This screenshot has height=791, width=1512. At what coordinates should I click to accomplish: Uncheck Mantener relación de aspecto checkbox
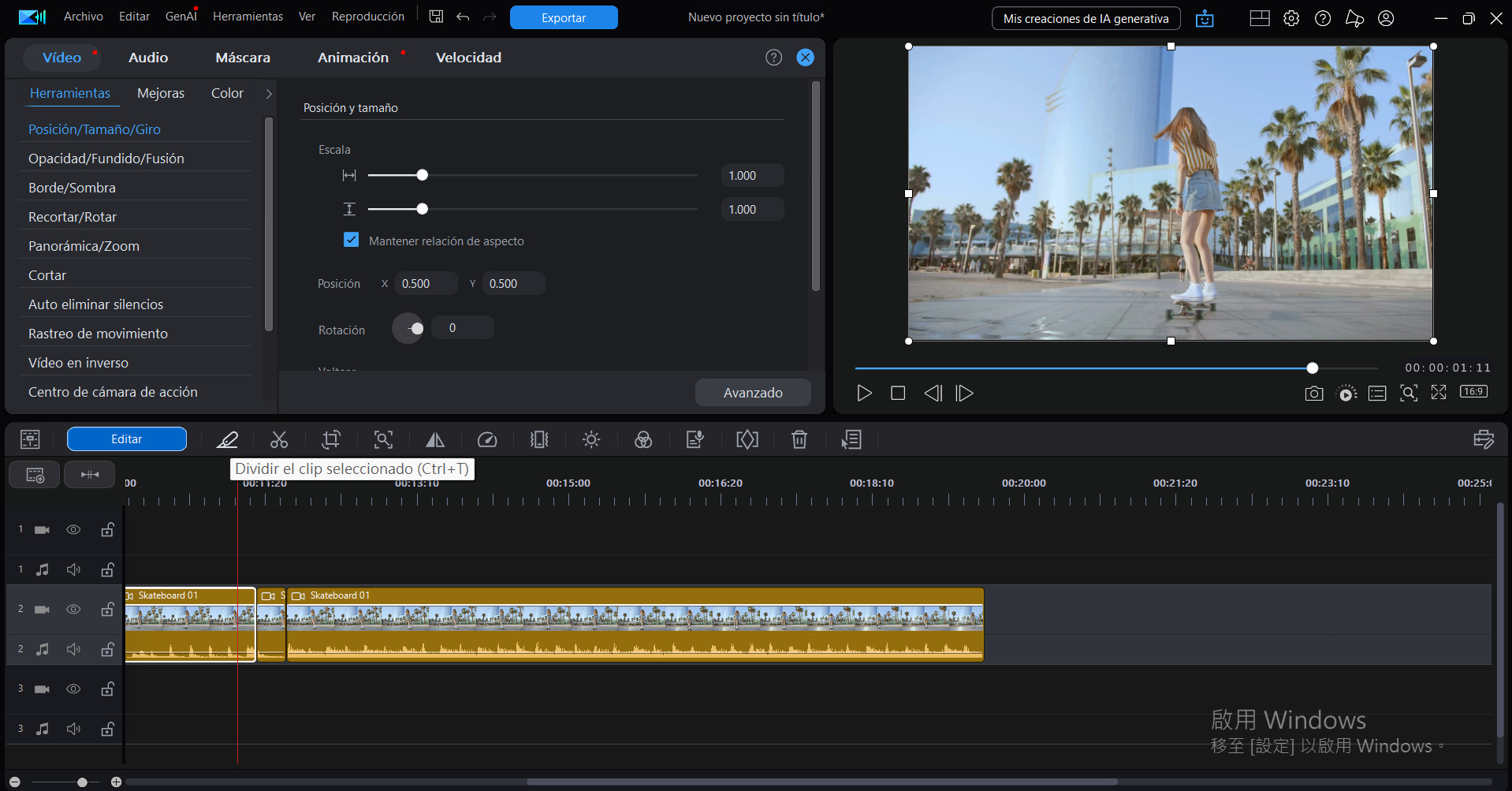[x=352, y=240]
